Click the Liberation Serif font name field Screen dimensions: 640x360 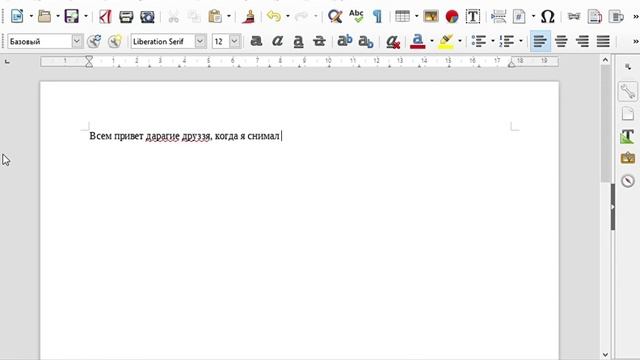click(162, 41)
